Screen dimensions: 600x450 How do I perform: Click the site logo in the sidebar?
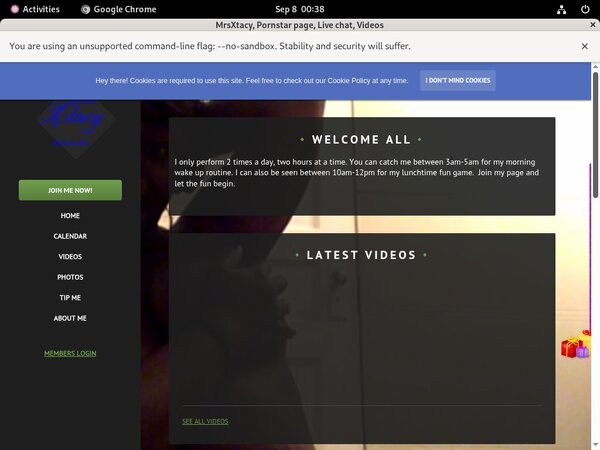point(76,125)
